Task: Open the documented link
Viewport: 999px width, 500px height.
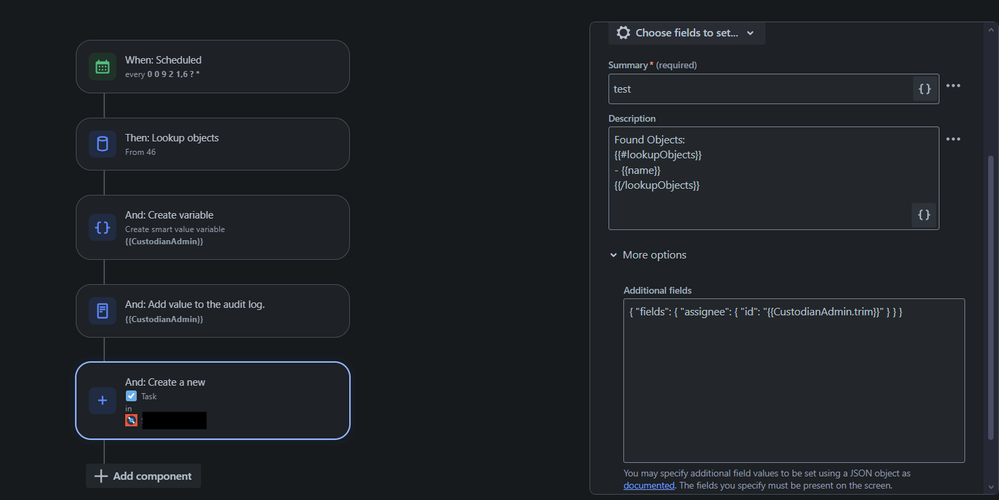Action: [x=649, y=485]
